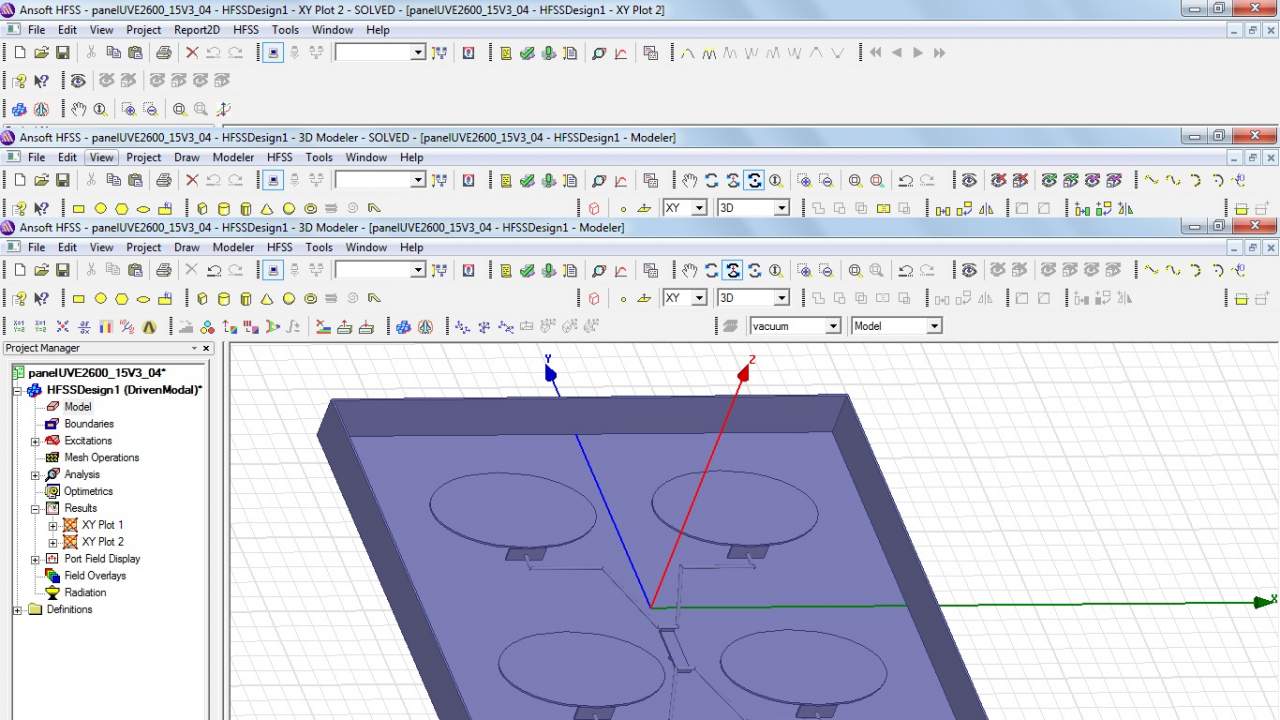Viewport: 1280px width, 720px height.
Task: Open the Report2D menu in XY Plot 2 window
Action: click(x=197, y=30)
